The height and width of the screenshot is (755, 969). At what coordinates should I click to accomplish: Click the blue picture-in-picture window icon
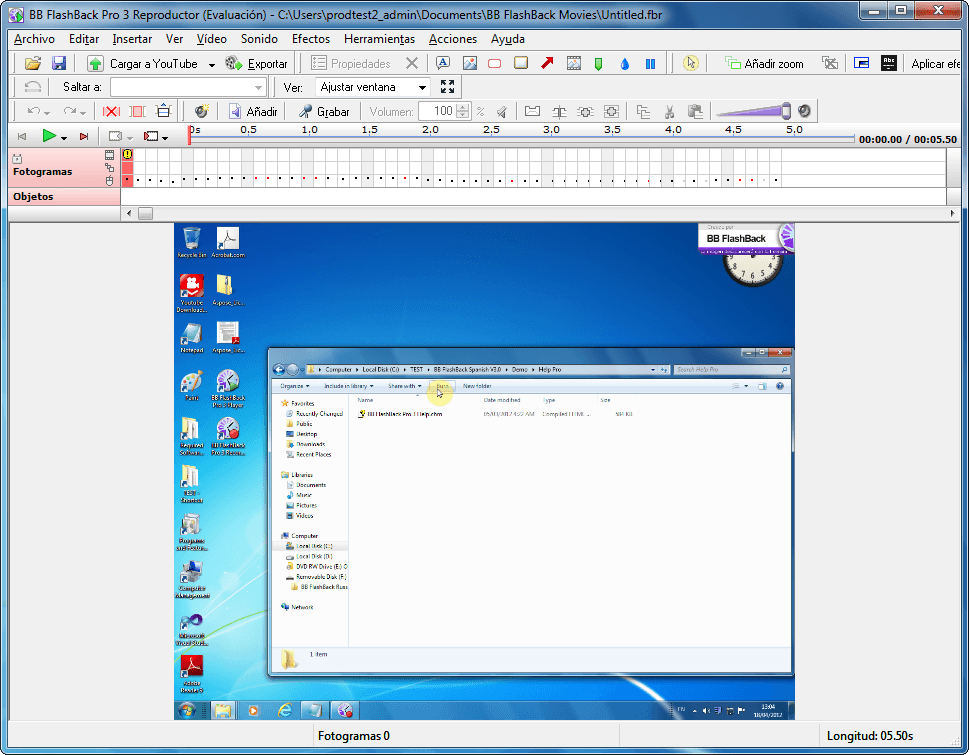point(861,63)
